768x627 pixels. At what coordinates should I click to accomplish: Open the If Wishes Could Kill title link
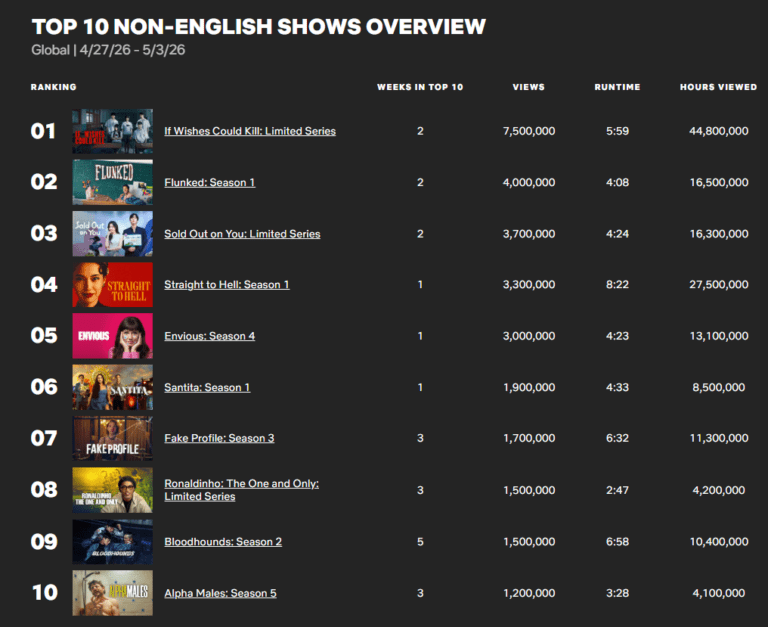(250, 131)
